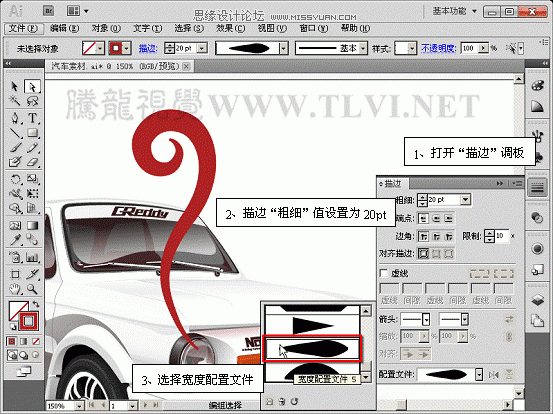Viewport: 553px width, 414px height.
Task: Open Stroke panel options menu
Action: (x=517, y=183)
